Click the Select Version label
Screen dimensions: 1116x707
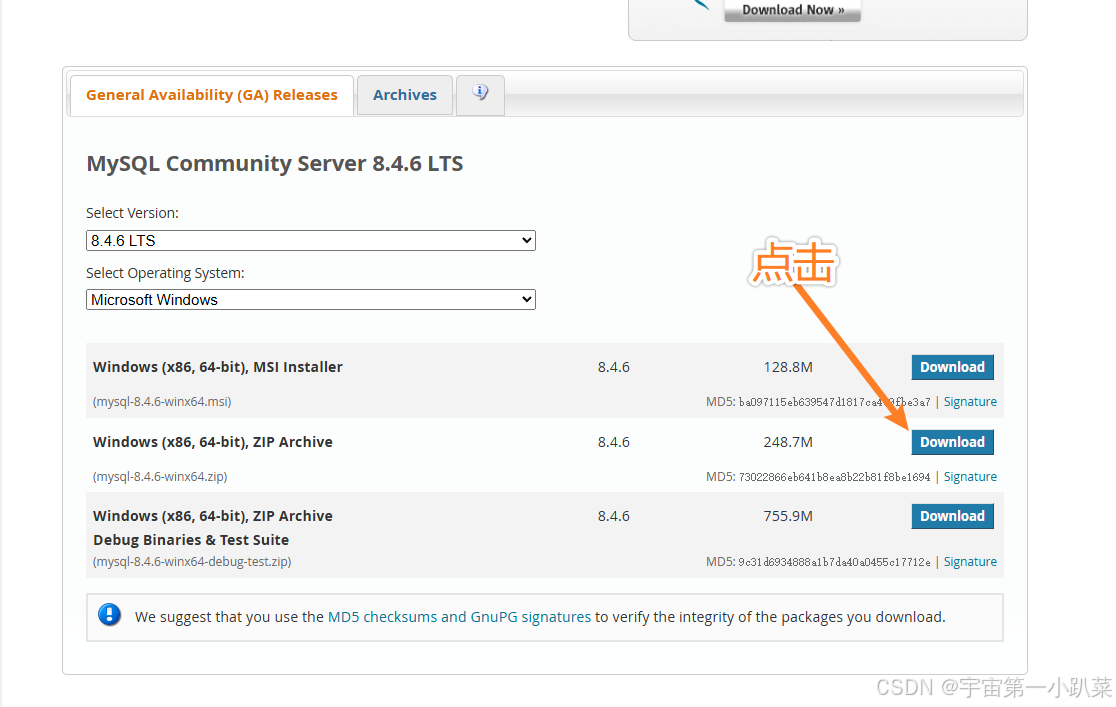pyautogui.click(x=132, y=213)
